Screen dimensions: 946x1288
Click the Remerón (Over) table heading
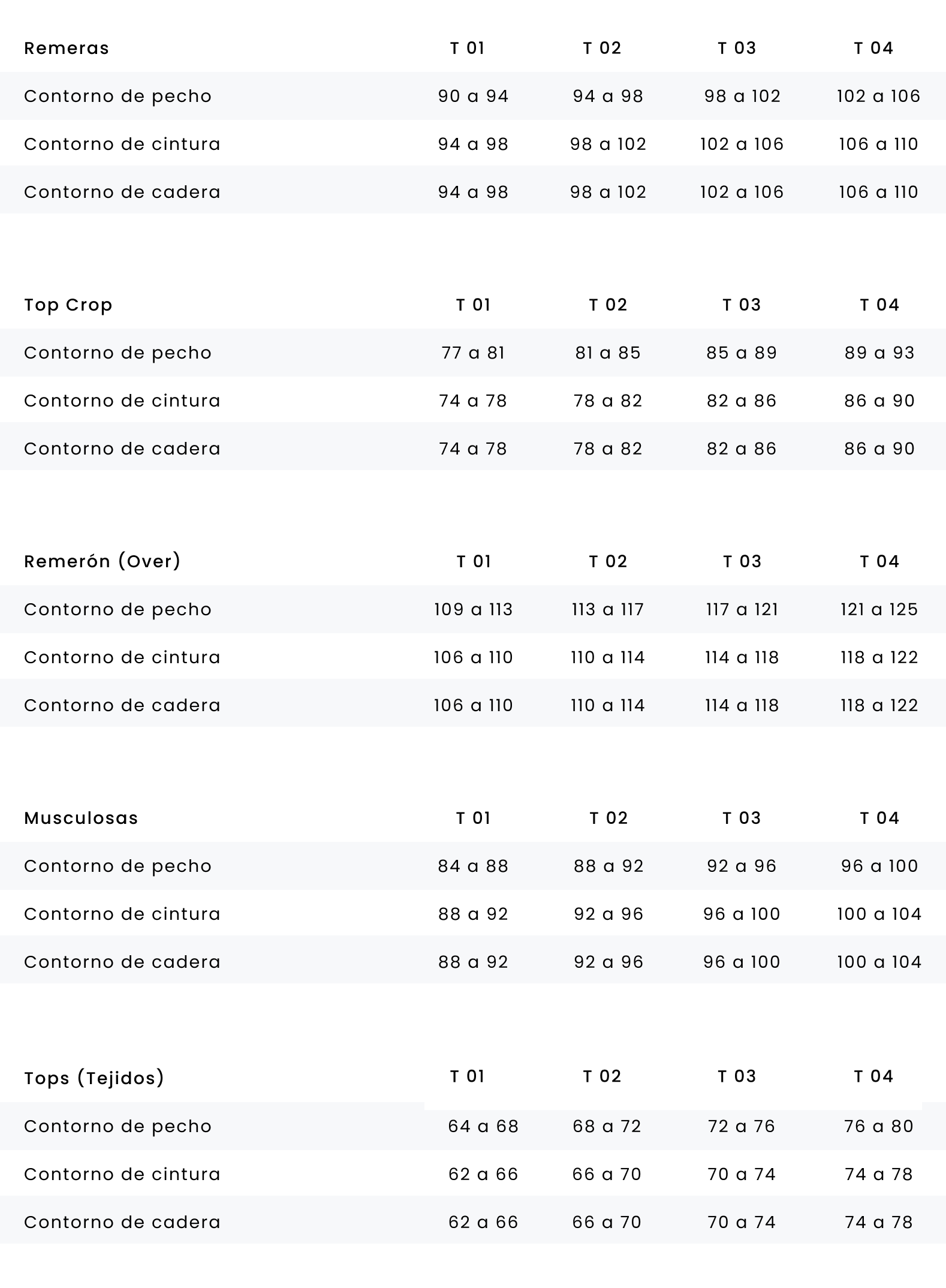pos(102,561)
